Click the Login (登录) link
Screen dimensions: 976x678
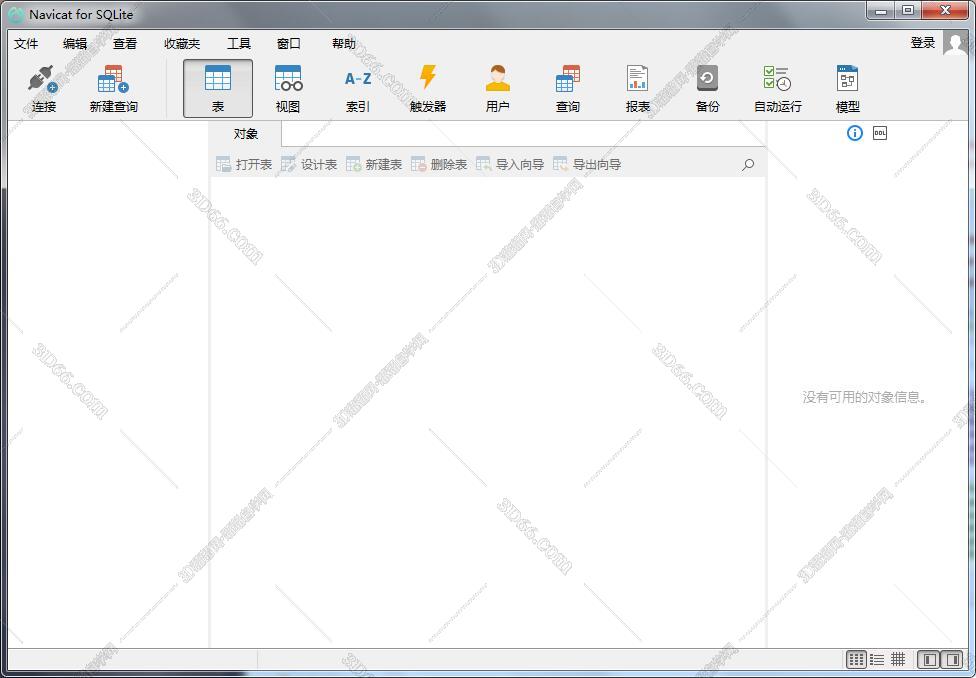click(922, 43)
